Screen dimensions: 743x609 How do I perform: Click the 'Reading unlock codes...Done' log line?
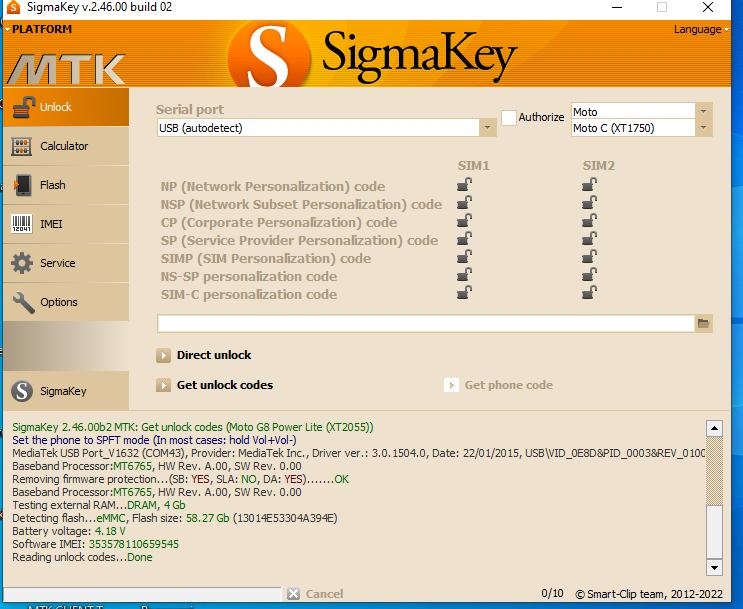coord(82,557)
